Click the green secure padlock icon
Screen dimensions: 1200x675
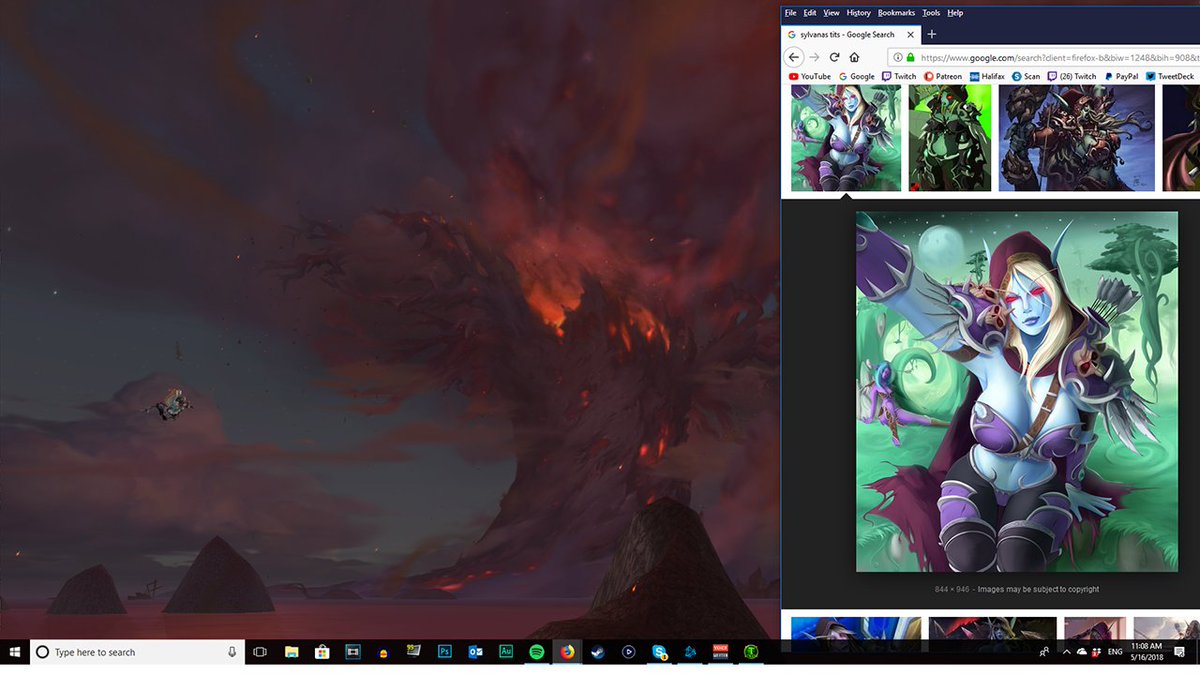tap(910, 58)
